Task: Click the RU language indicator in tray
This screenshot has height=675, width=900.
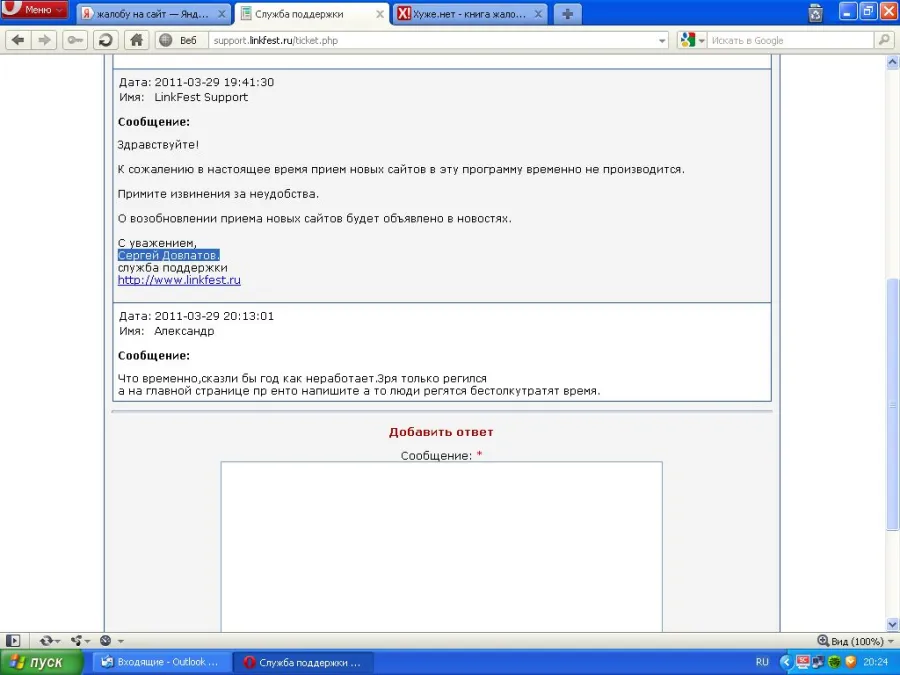Action: click(762, 662)
